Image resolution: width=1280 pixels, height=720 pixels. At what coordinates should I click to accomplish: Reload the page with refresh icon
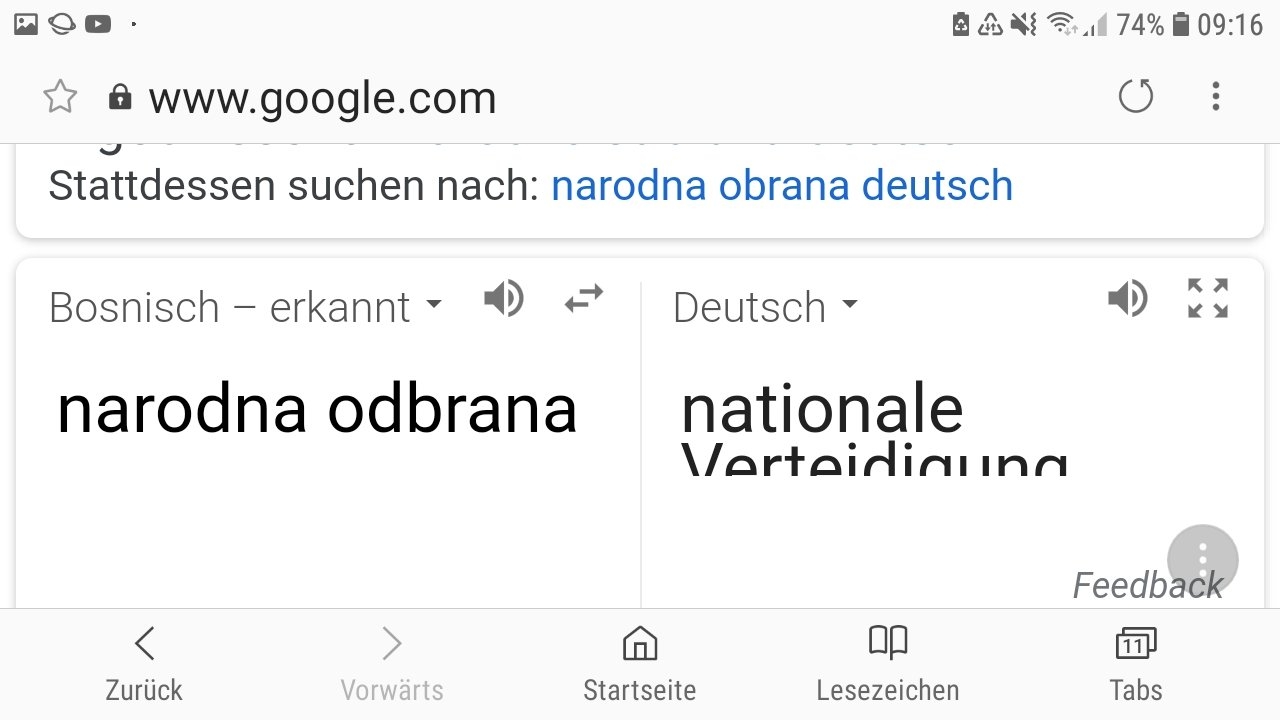pyautogui.click(x=1135, y=97)
